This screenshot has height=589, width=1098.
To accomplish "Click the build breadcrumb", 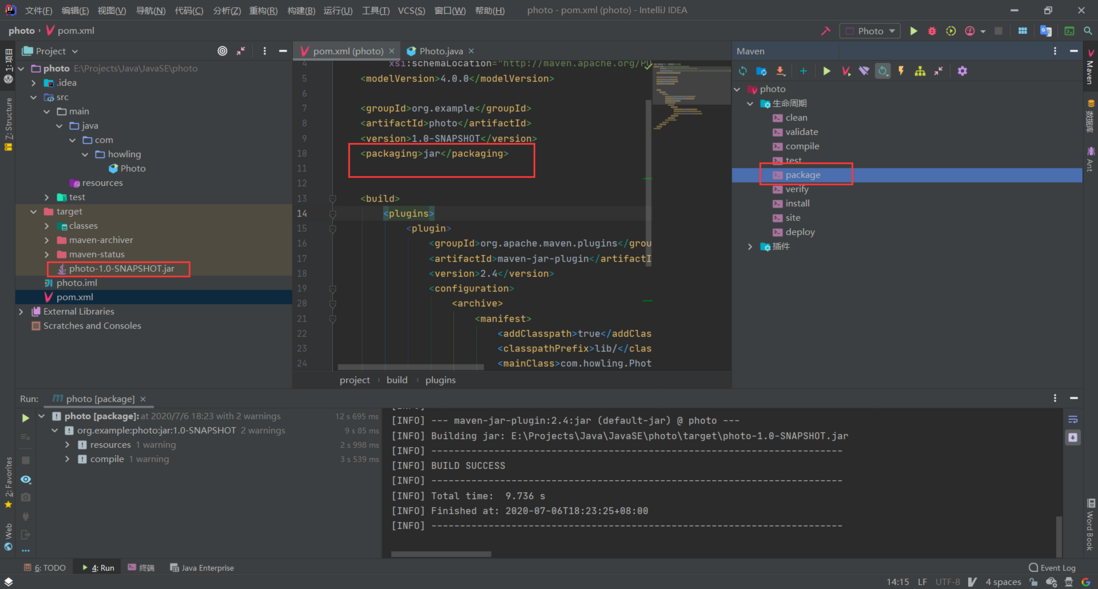I will click(x=396, y=380).
